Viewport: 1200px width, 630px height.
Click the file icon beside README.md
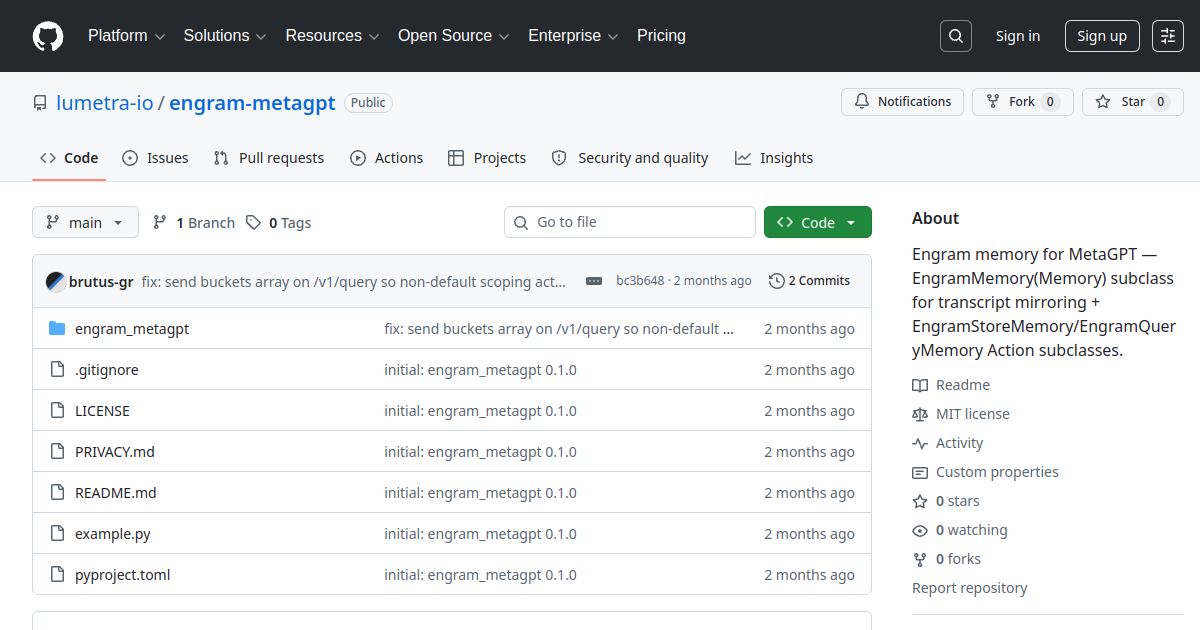pyautogui.click(x=57, y=493)
